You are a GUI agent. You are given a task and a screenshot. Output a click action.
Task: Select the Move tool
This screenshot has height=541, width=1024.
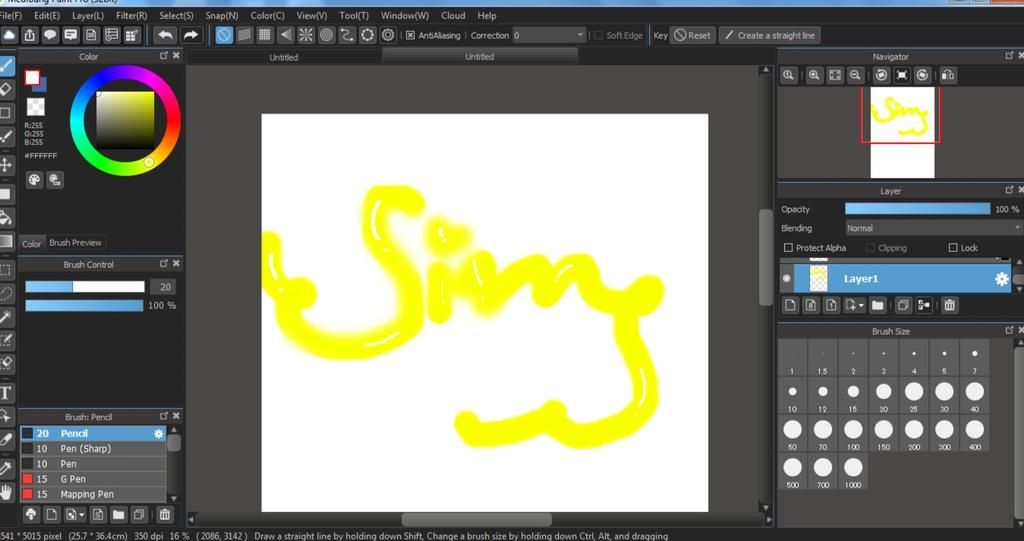6,164
